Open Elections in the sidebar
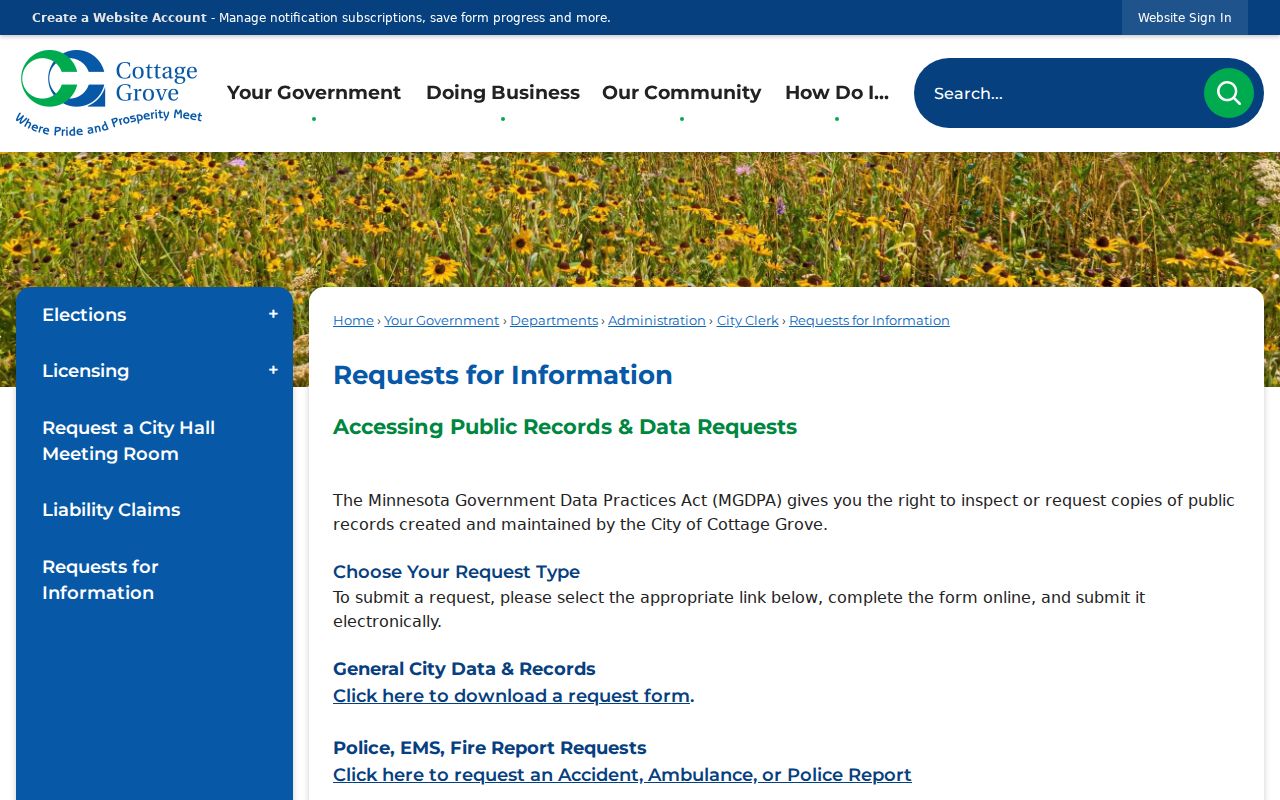The height and width of the screenshot is (800, 1280). point(84,315)
